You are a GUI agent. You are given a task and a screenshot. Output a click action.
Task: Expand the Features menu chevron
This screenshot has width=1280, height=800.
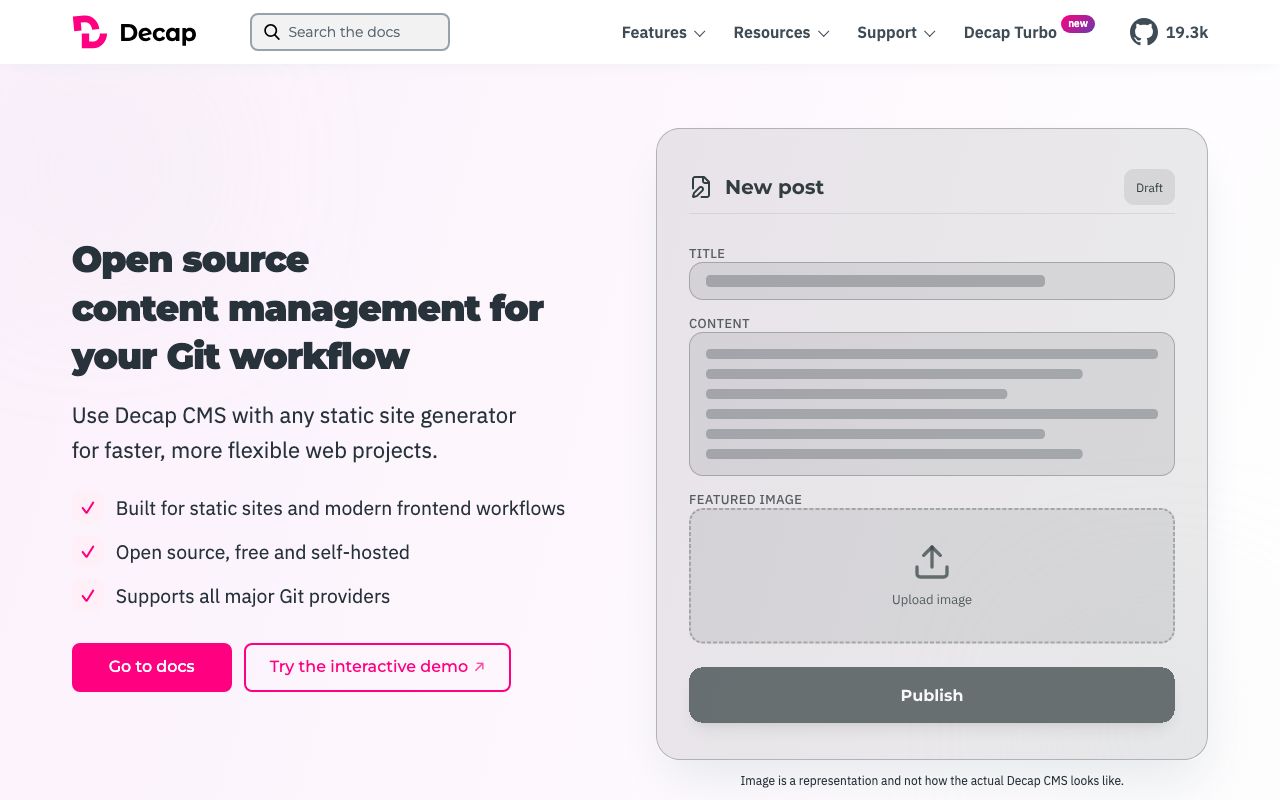(x=700, y=33)
